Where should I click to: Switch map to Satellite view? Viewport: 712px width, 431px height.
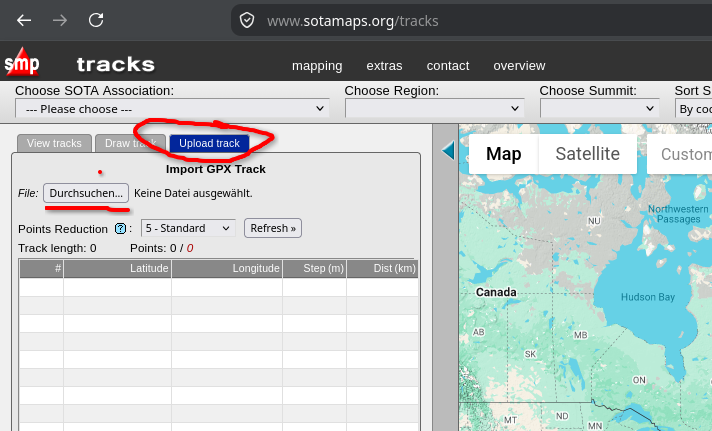(588, 154)
